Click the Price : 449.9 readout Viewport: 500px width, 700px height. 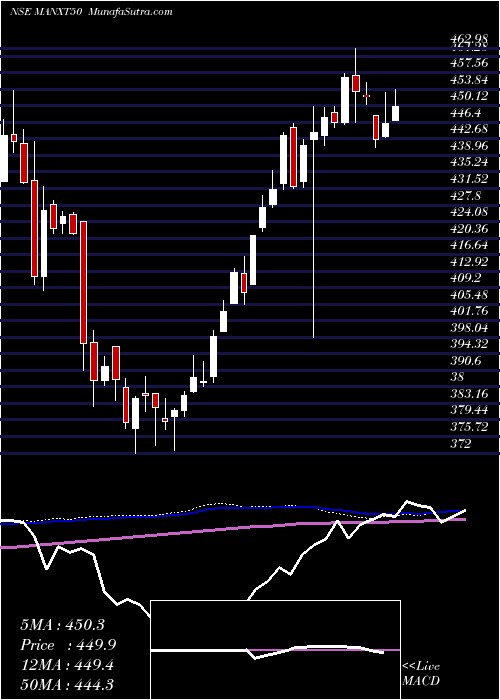(69, 645)
